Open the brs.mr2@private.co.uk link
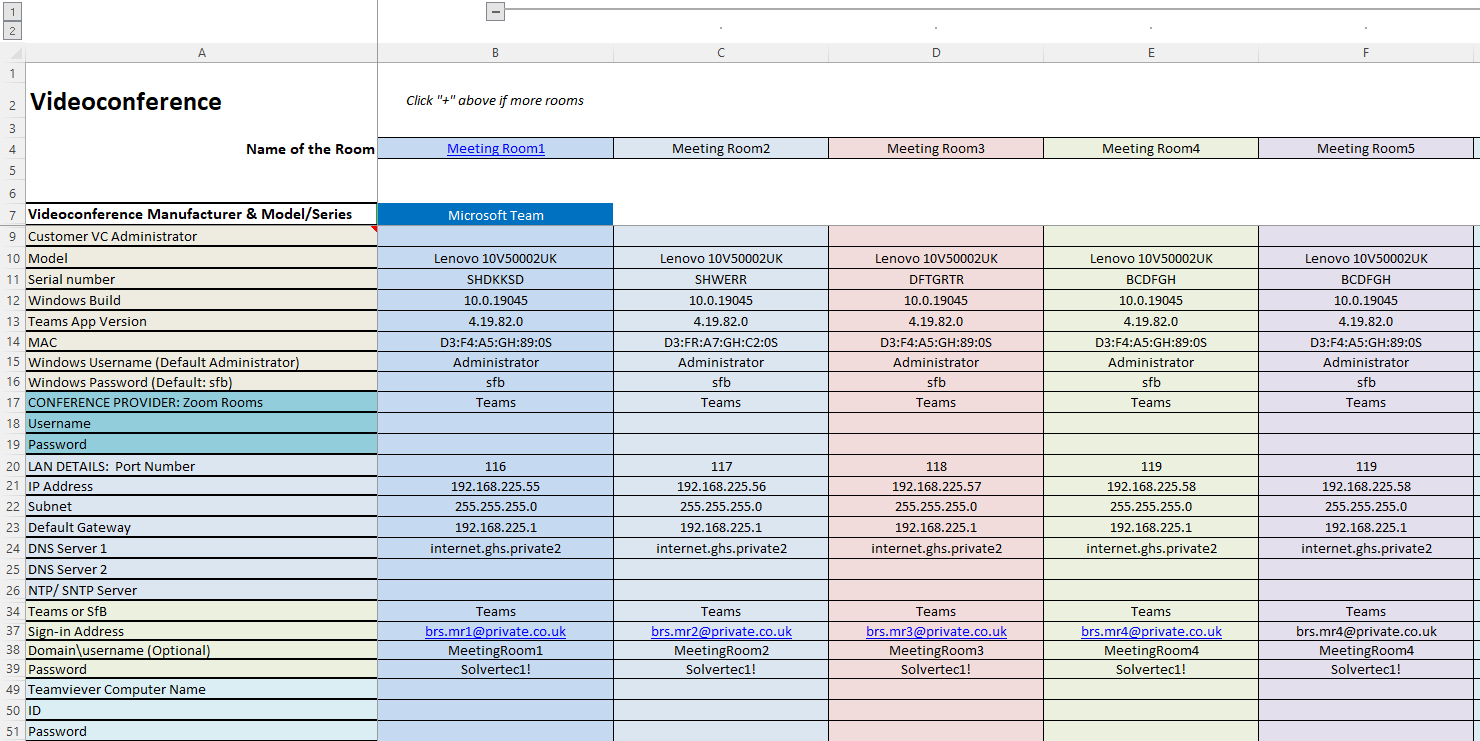 click(721, 632)
